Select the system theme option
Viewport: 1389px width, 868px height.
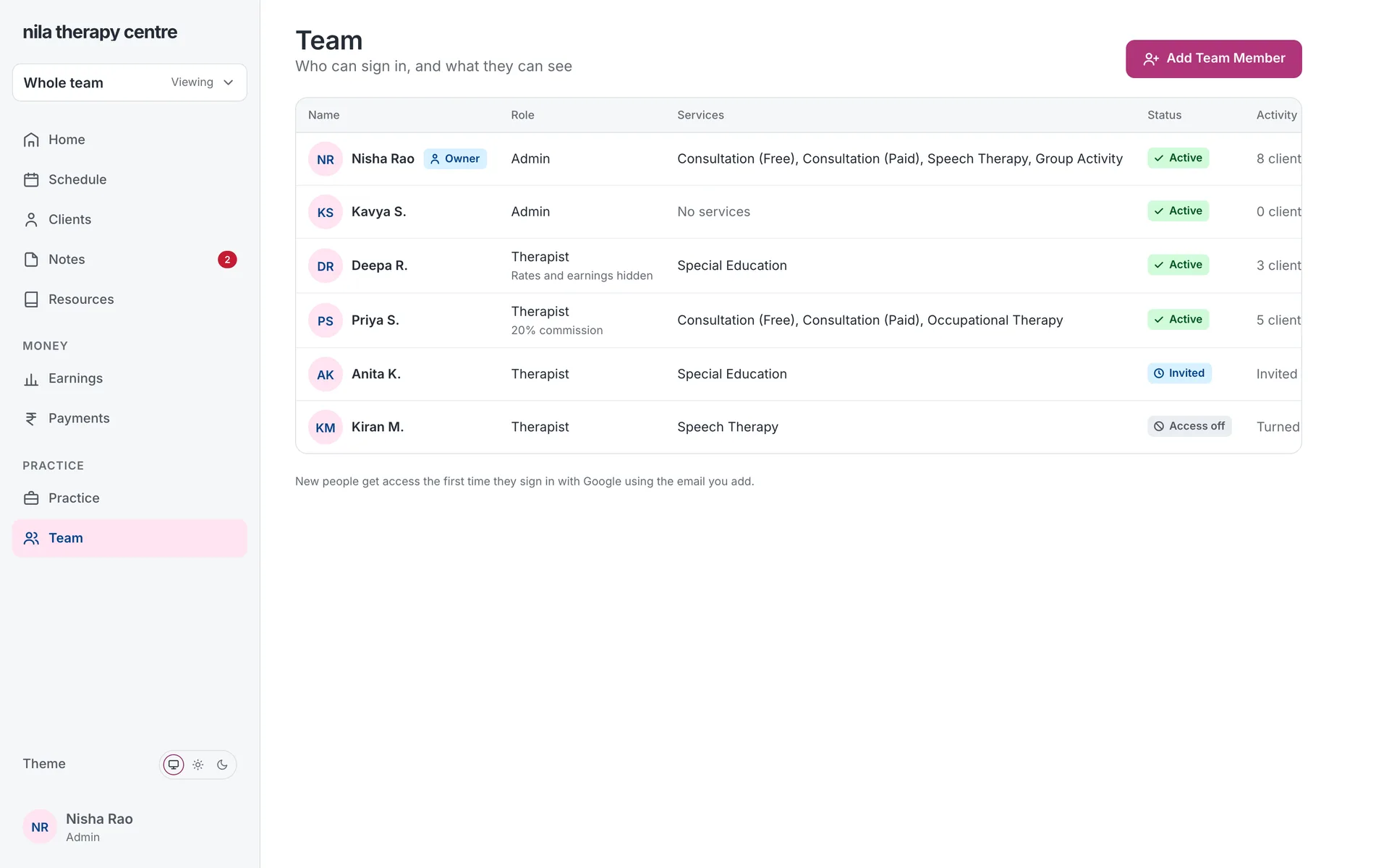click(x=174, y=765)
